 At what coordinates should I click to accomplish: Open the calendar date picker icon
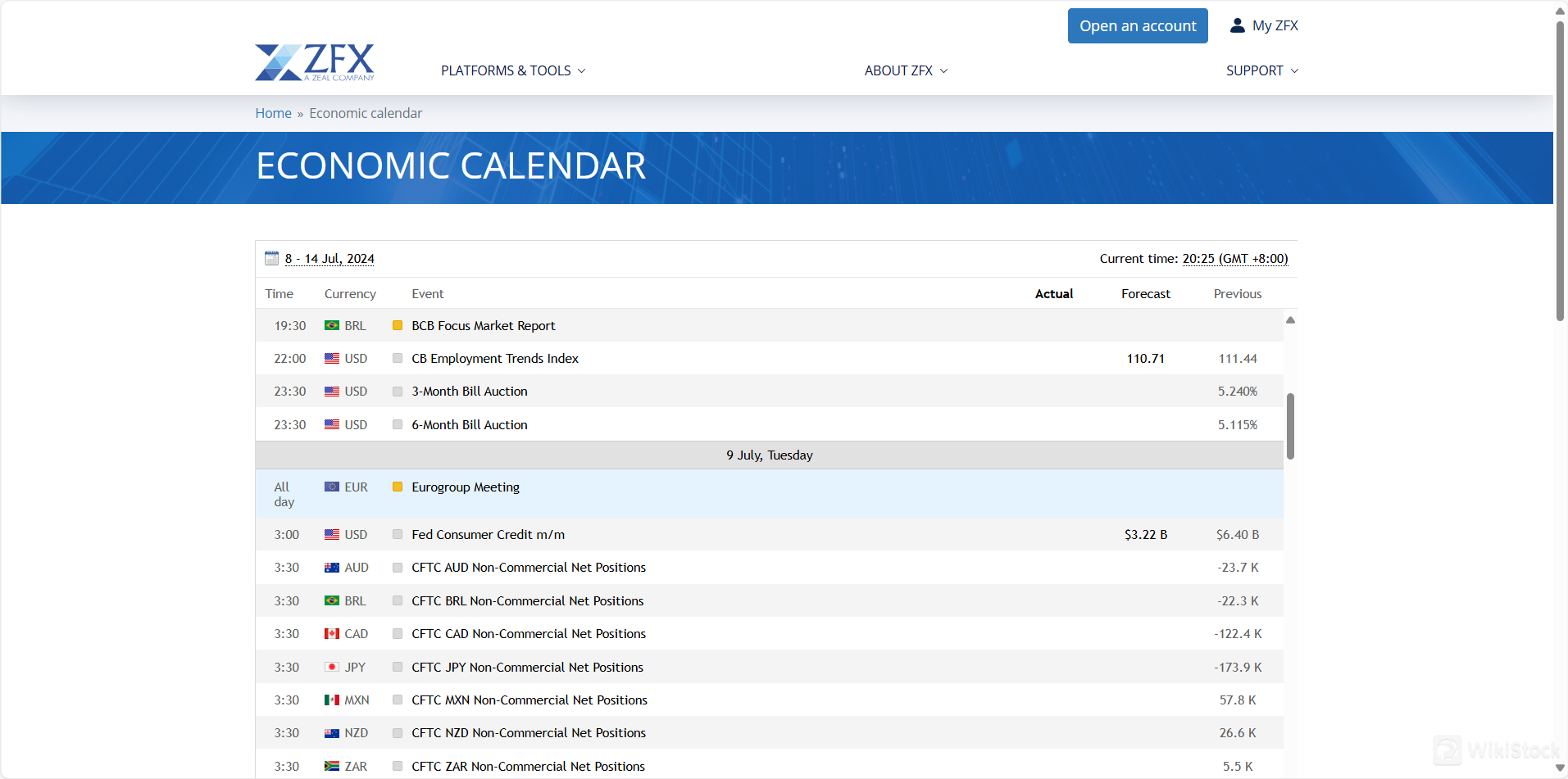coord(271,259)
